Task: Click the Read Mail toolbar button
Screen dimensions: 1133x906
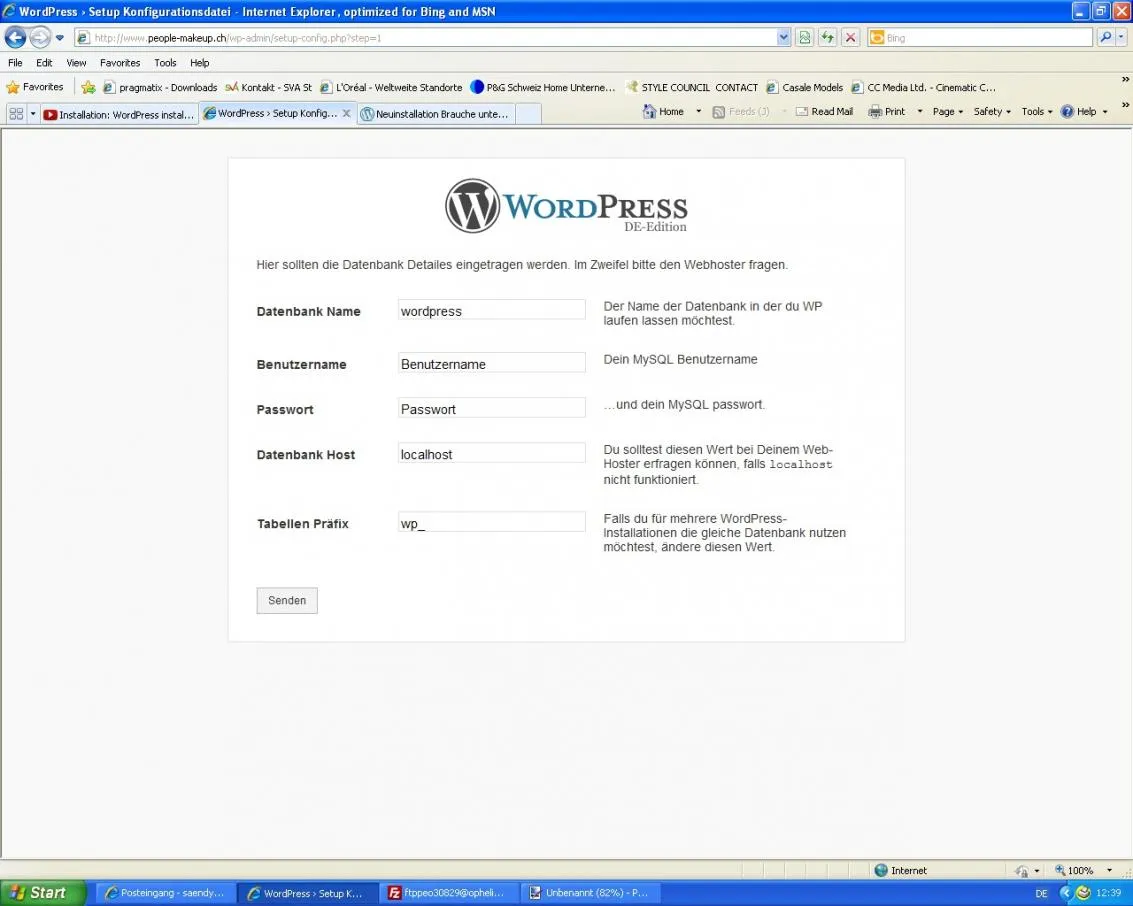Action: click(824, 111)
